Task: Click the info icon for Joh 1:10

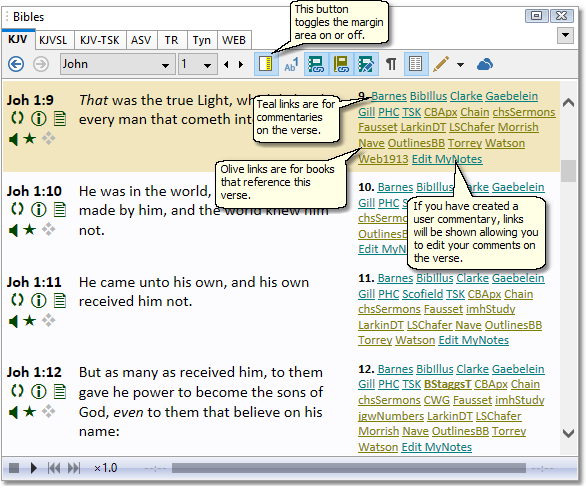Action: click(x=39, y=209)
